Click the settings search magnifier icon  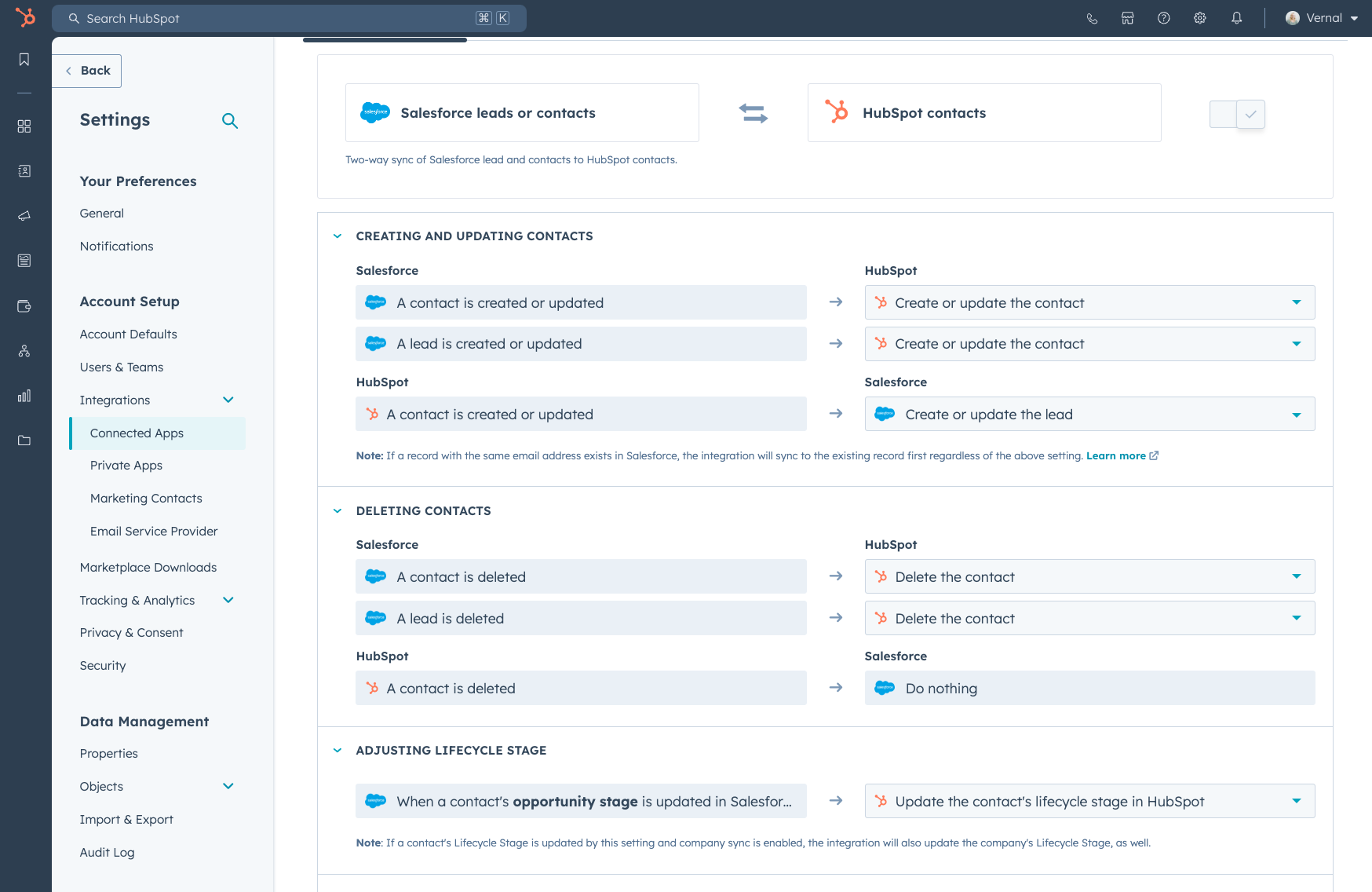[230, 121]
